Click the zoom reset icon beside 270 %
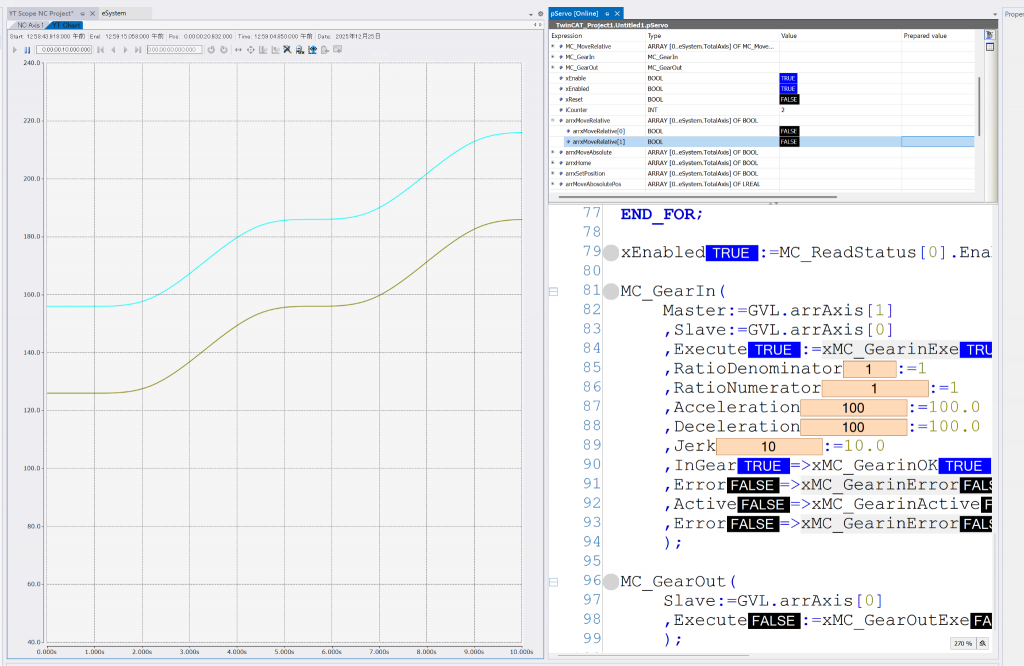Screen dimensions: 1024x666 point(984,643)
